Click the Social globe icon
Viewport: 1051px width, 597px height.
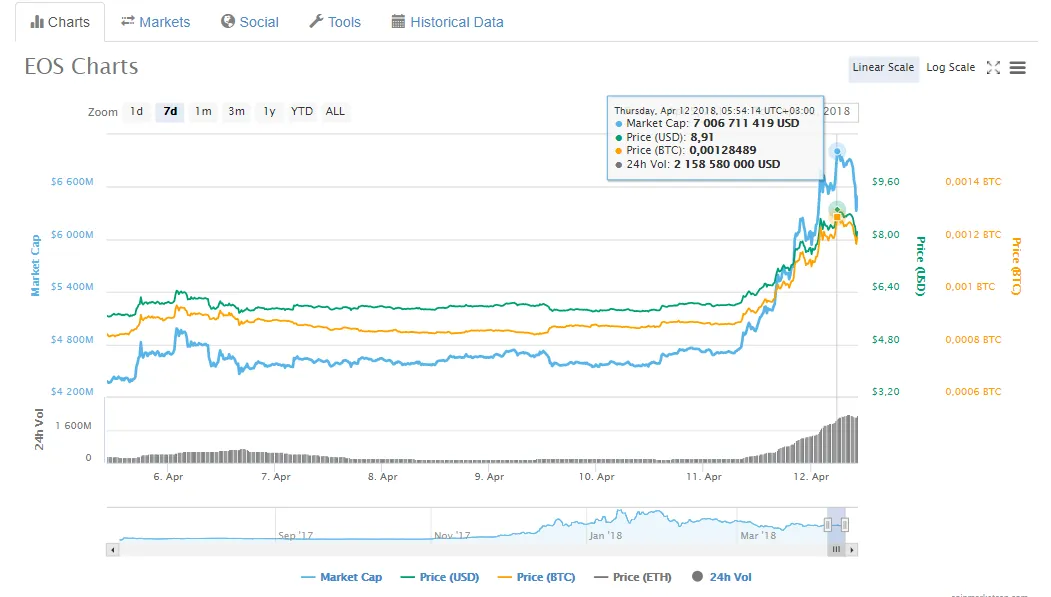pyautogui.click(x=228, y=22)
